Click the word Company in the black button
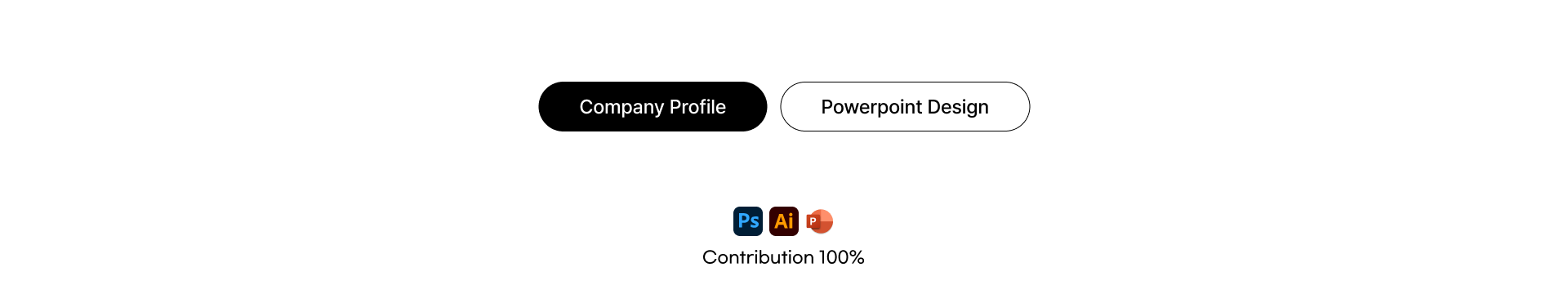 [621, 108]
